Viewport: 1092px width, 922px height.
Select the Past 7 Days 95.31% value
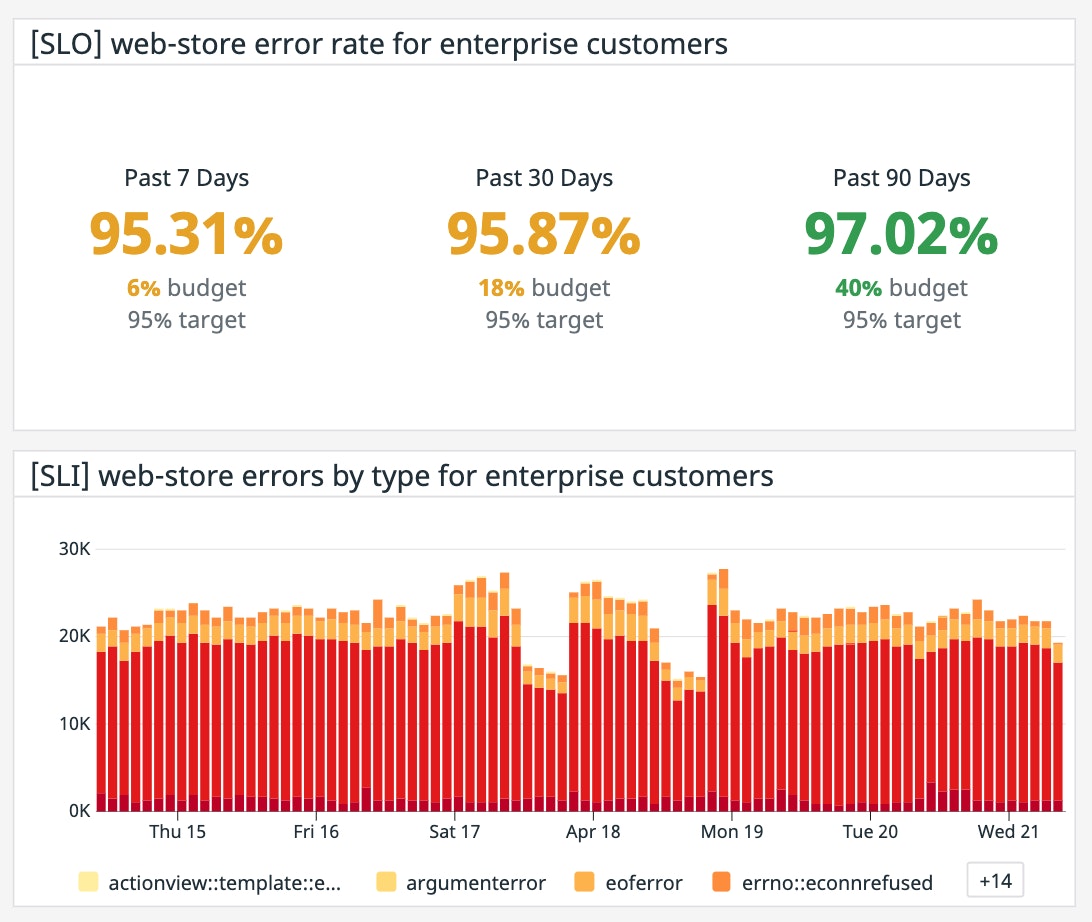[187, 232]
